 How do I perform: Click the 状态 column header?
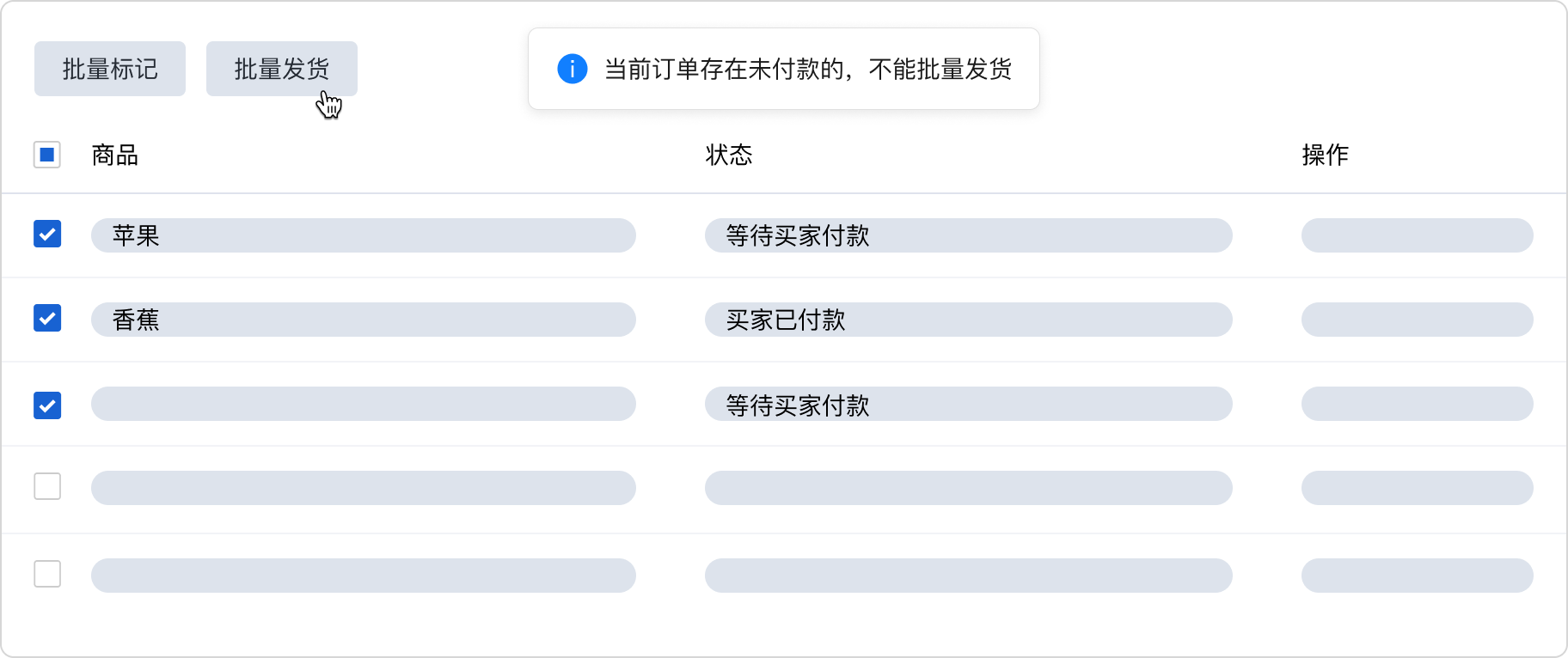click(x=729, y=155)
